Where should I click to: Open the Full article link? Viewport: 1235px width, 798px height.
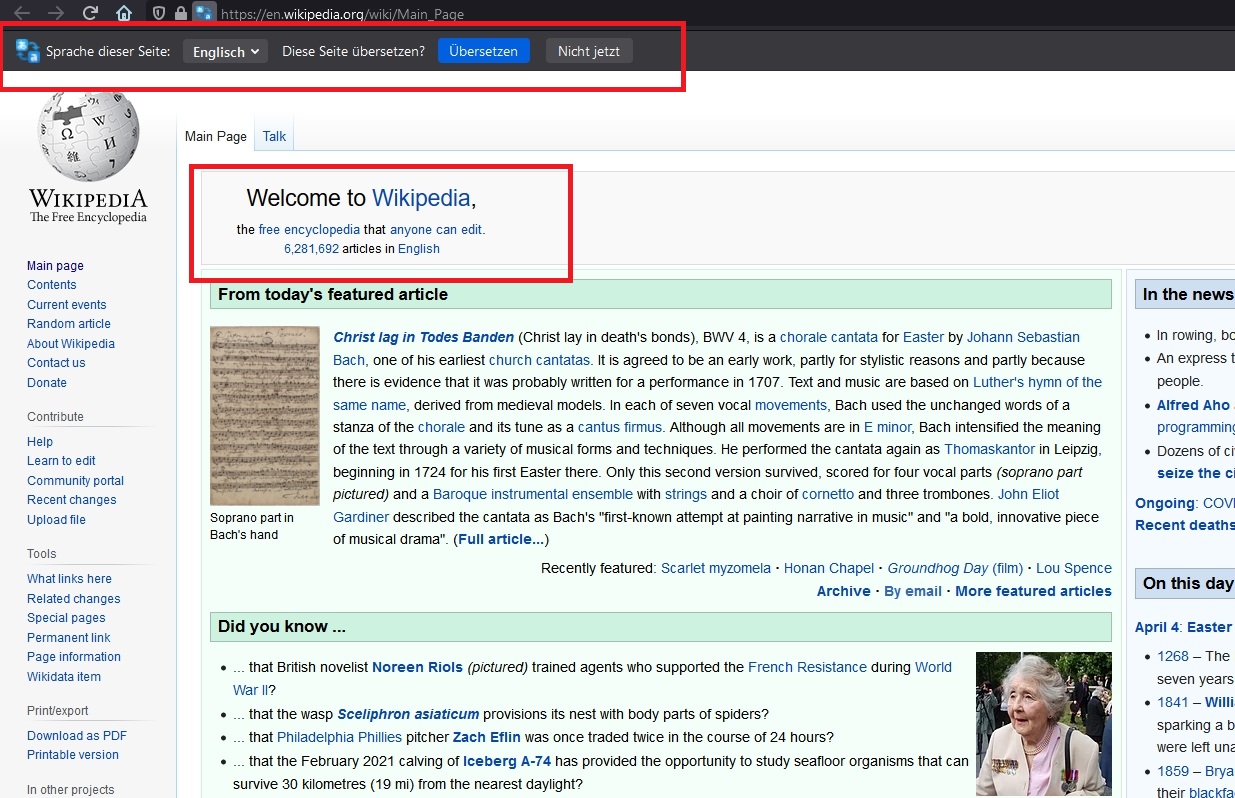(x=501, y=540)
